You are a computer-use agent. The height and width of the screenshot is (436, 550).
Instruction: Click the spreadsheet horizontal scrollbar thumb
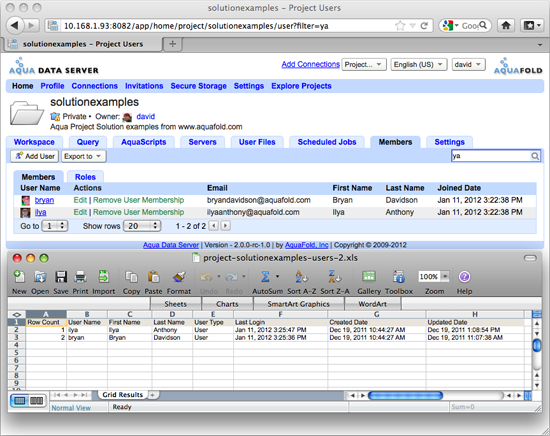click(405, 396)
